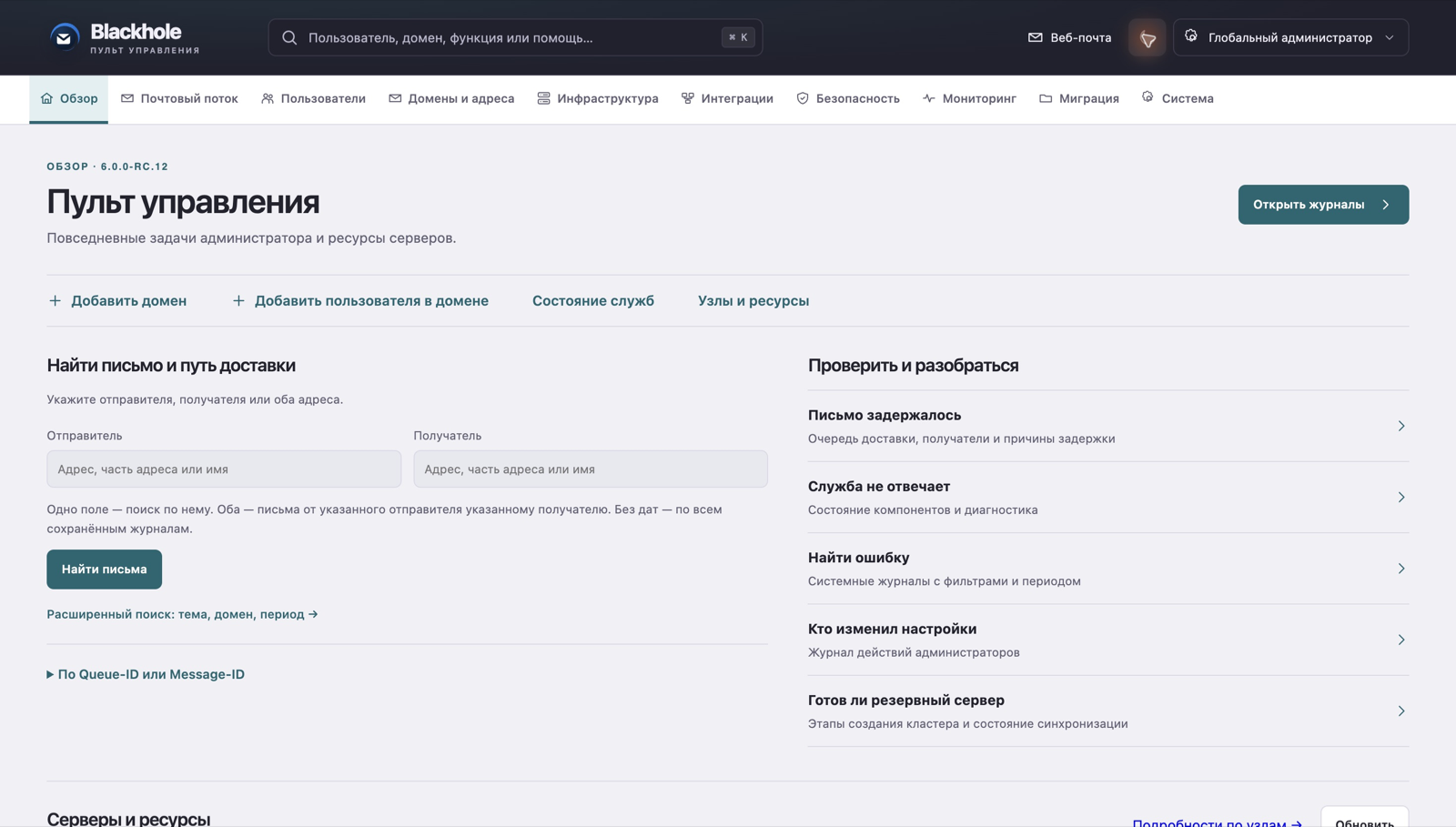This screenshot has height=827, width=1456.
Task: Open Почтовый поток tab
Action: click(179, 98)
